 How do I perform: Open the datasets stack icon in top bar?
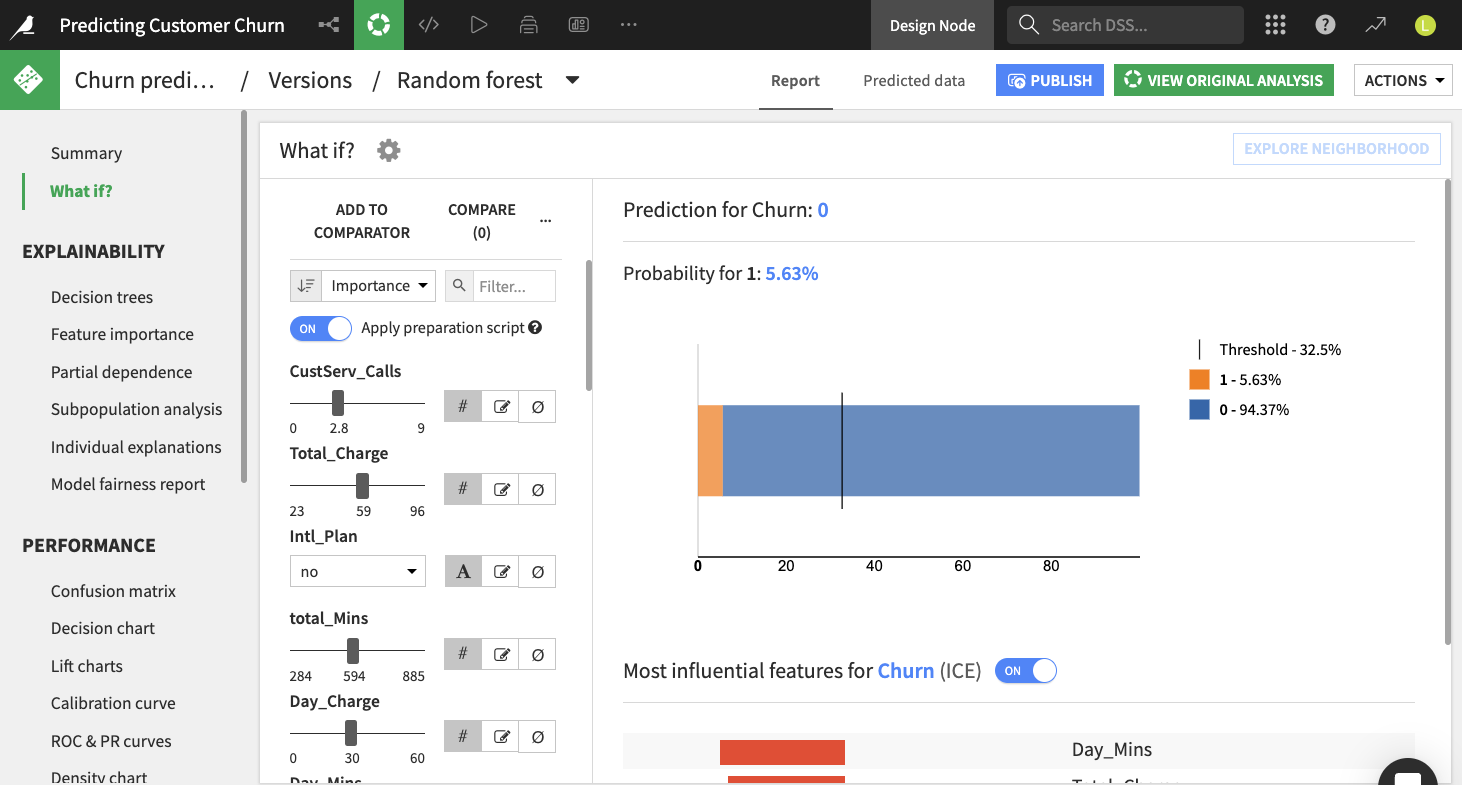(528, 24)
